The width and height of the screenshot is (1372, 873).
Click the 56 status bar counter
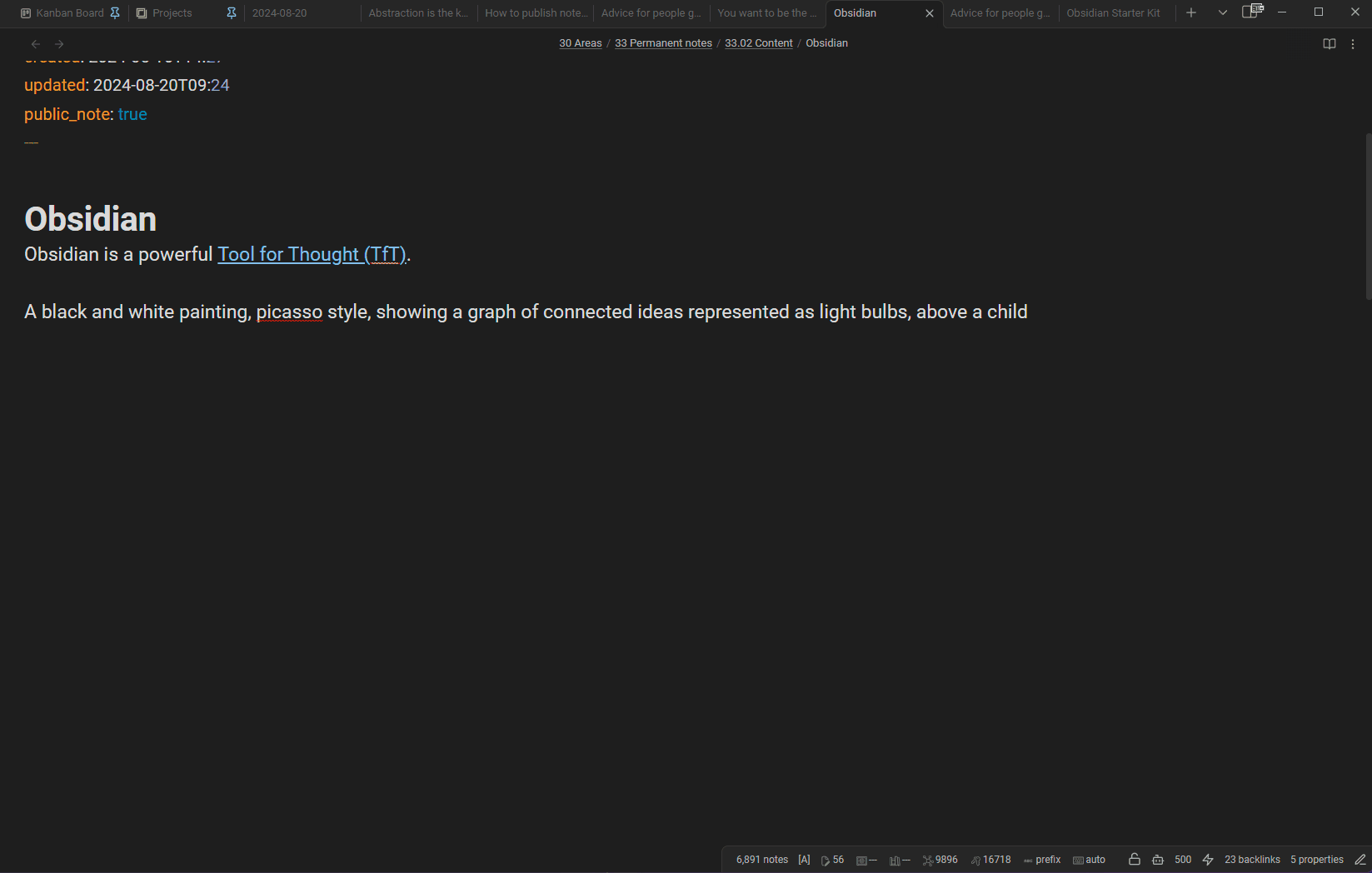pyautogui.click(x=833, y=860)
